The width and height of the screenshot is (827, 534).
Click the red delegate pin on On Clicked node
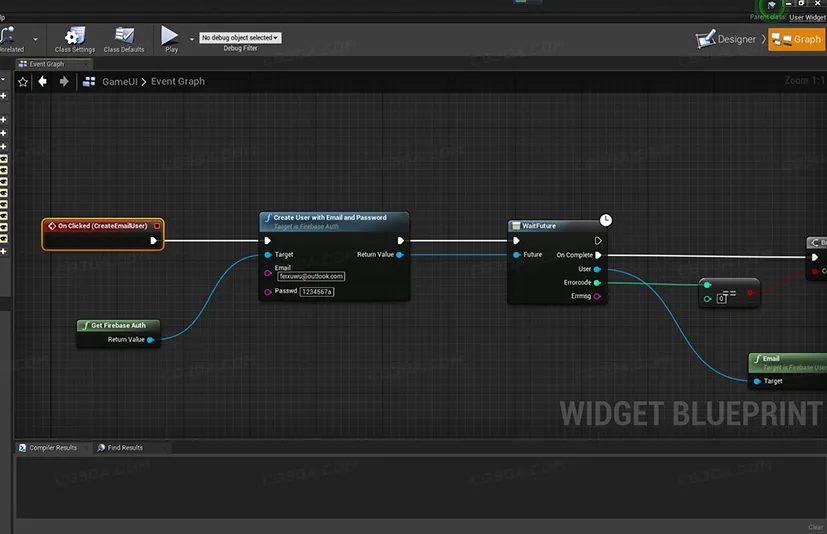click(157, 226)
